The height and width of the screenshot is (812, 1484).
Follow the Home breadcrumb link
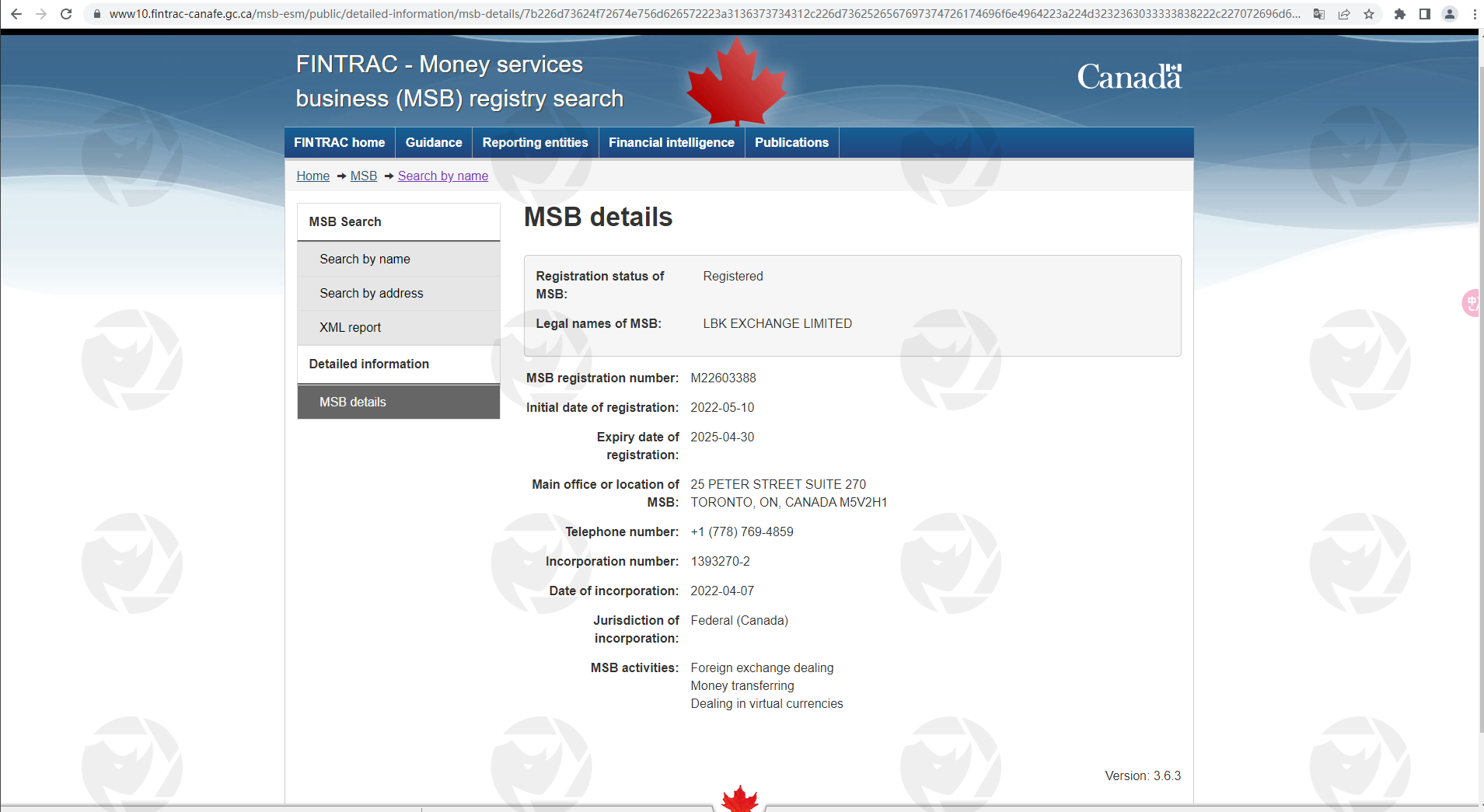tap(313, 176)
